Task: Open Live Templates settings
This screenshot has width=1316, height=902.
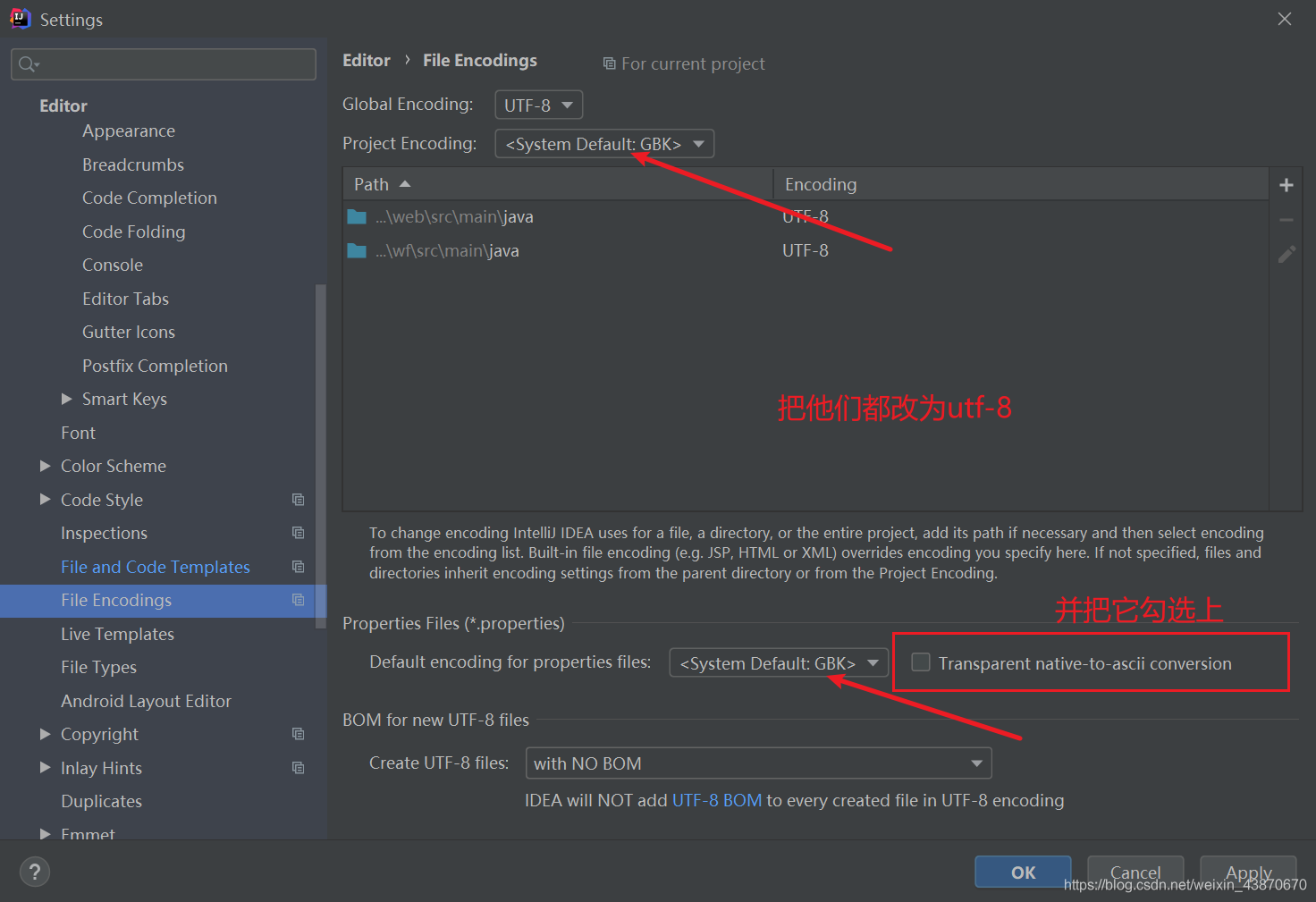Action: pos(117,634)
